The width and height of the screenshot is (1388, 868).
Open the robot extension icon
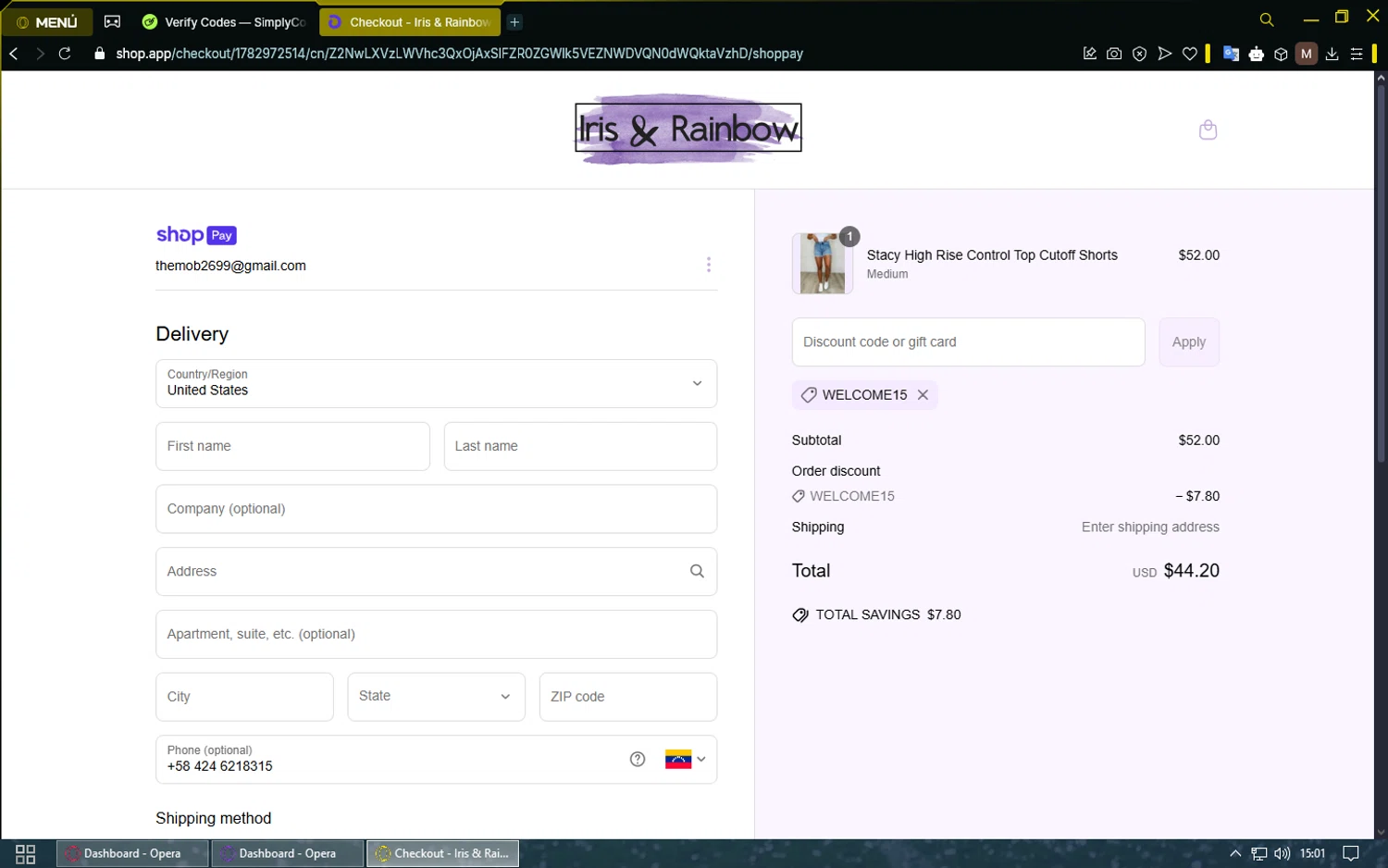(1256, 54)
